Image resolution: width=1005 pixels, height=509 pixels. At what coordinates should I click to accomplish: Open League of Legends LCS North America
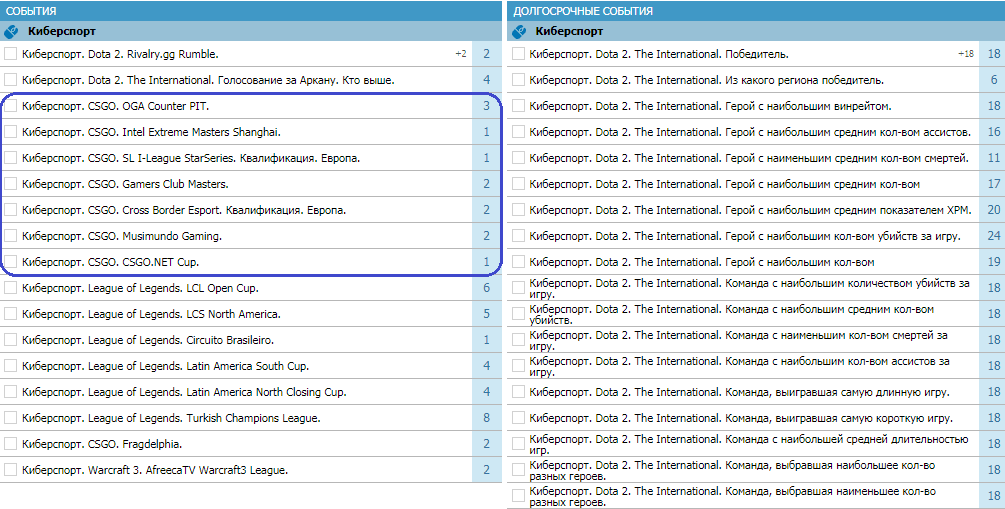pyautogui.click(x=151, y=314)
